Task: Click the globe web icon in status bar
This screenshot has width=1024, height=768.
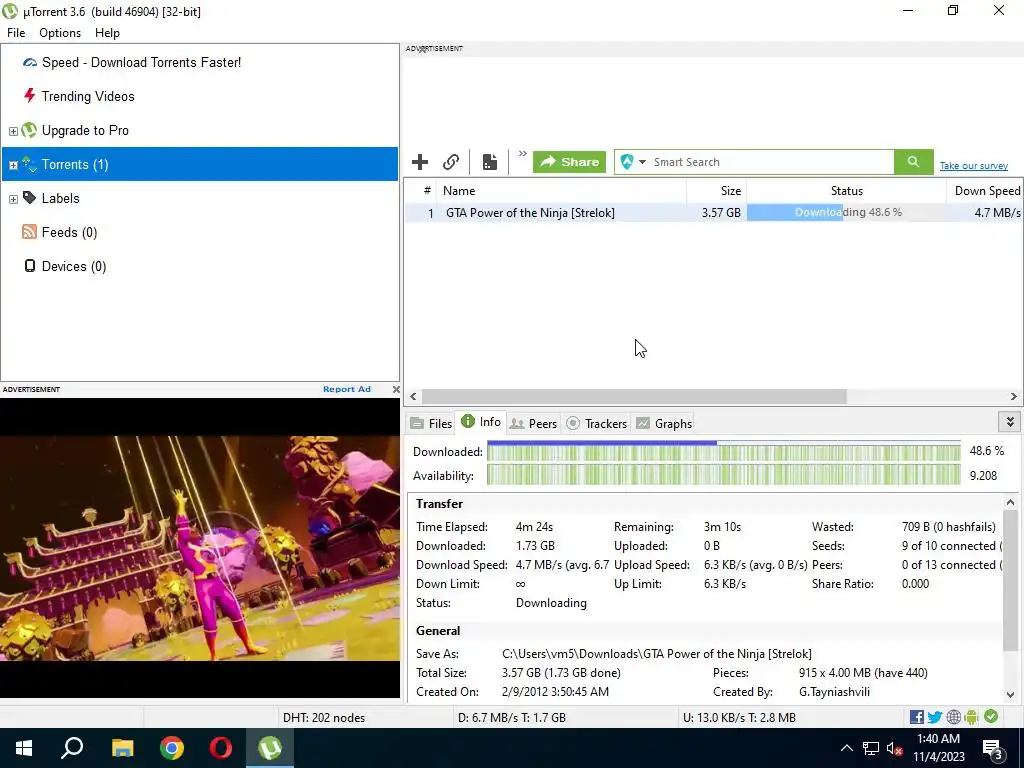Action: (954, 717)
